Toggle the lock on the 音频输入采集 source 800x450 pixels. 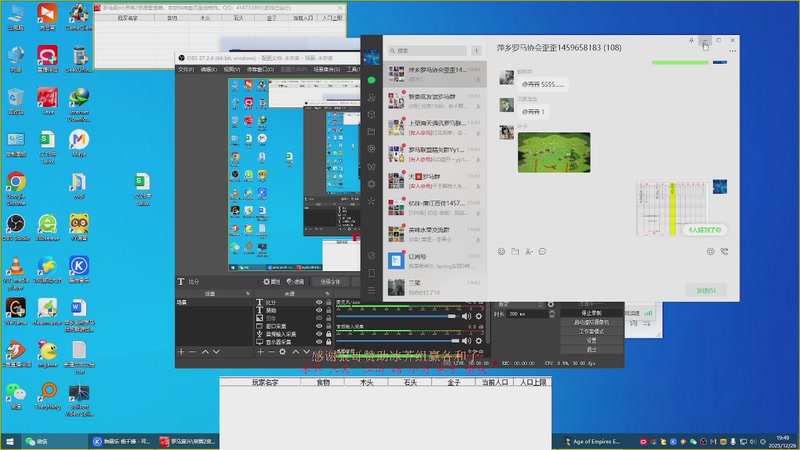click(329, 334)
